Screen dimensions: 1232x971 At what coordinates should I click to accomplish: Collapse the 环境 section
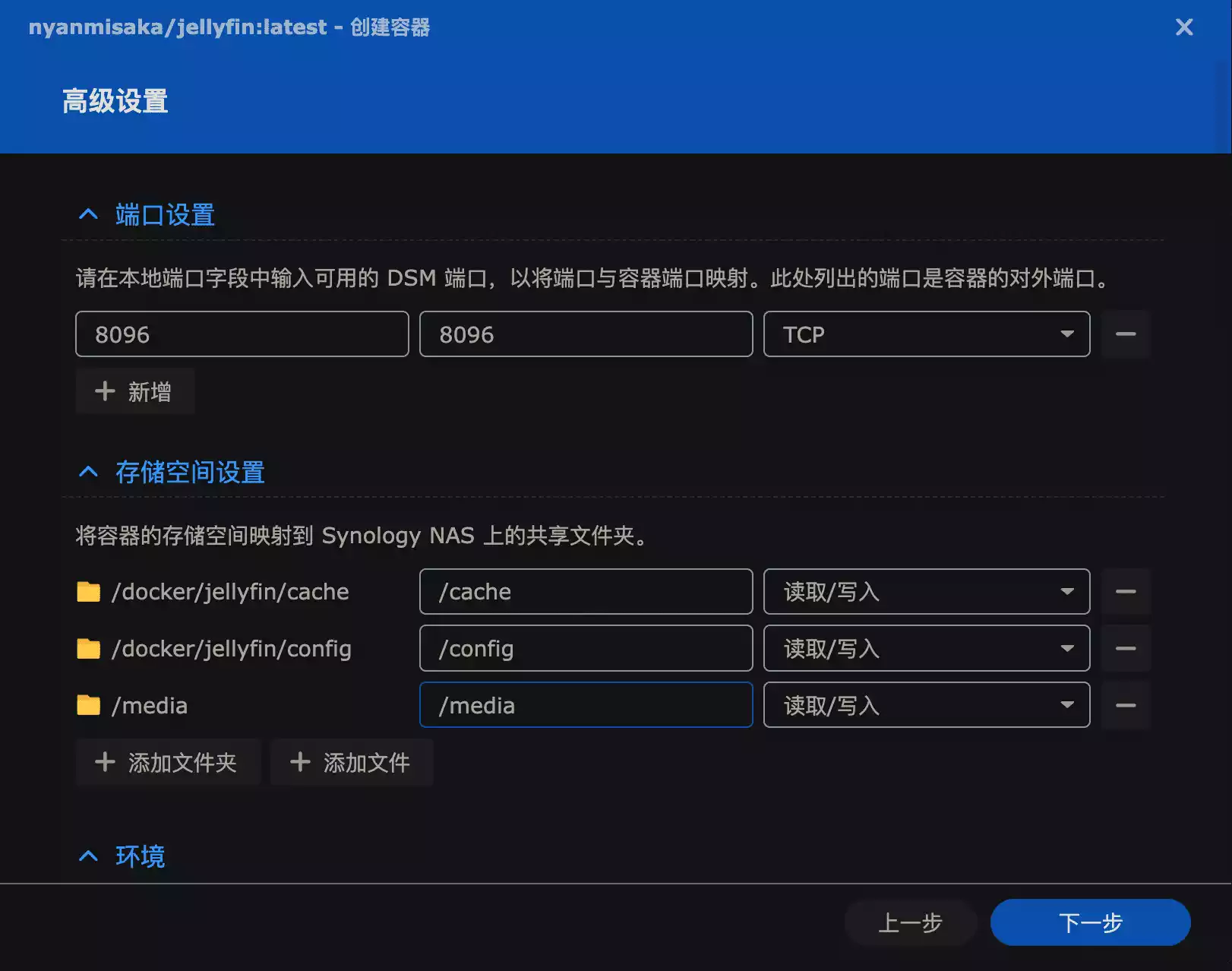click(x=89, y=856)
